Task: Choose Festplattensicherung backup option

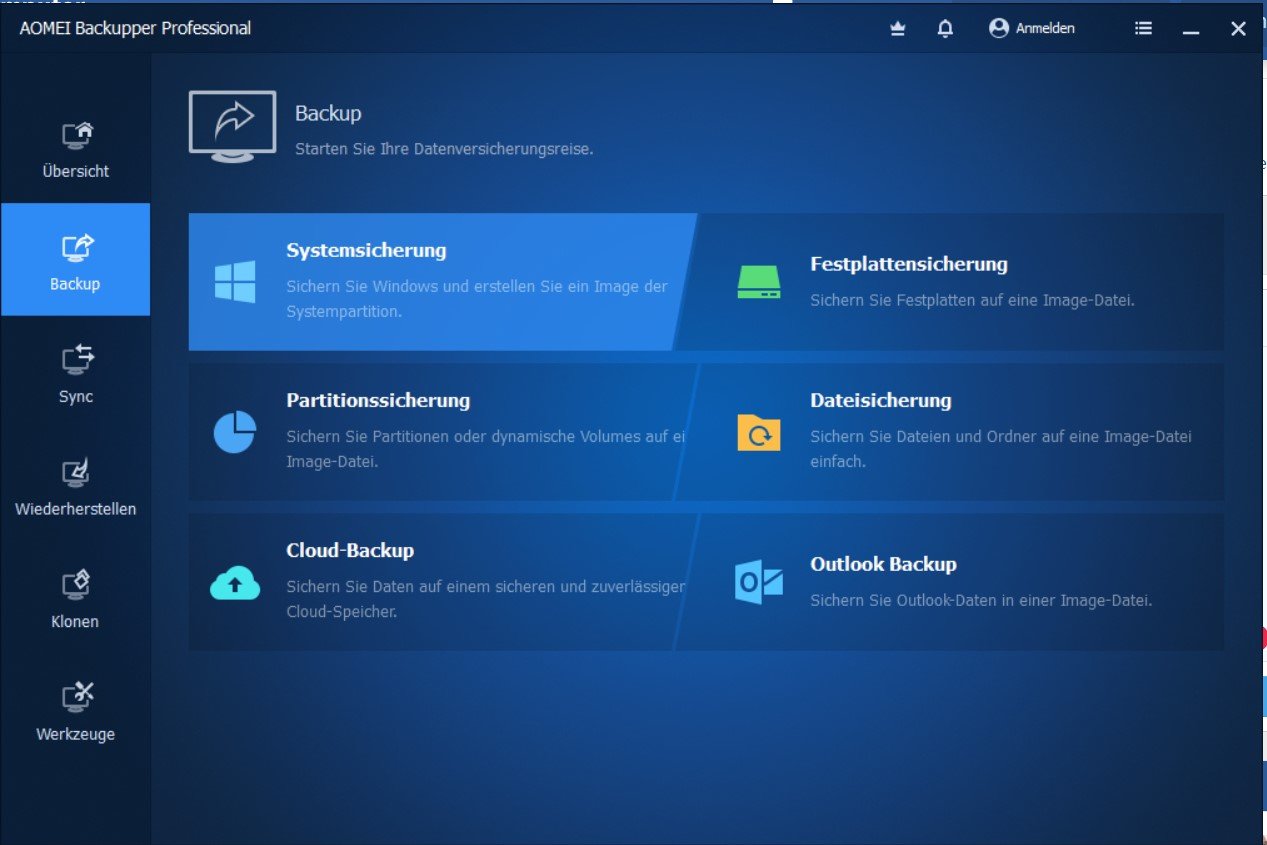Action: pos(950,281)
